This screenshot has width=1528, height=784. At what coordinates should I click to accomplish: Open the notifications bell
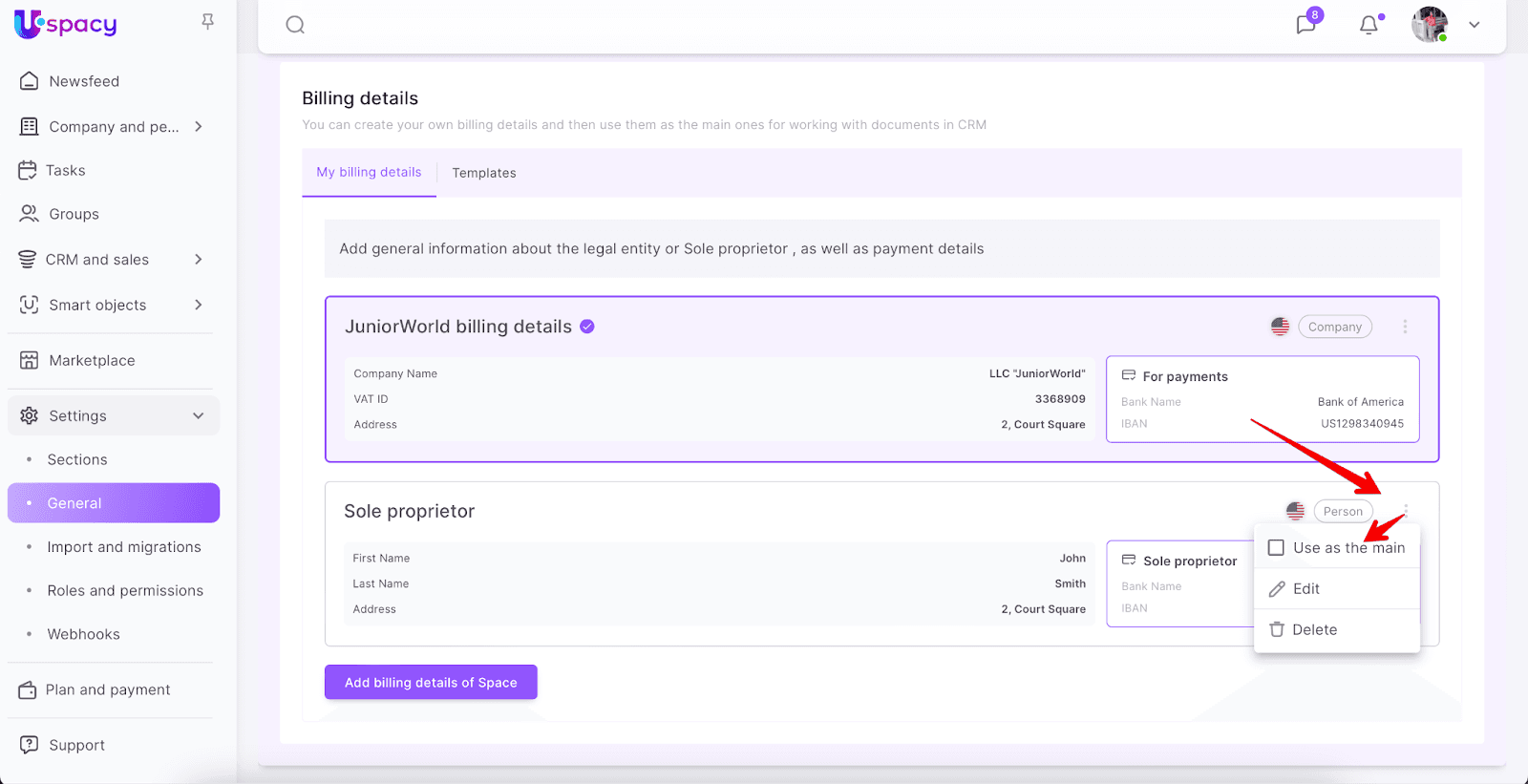pyautogui.click(x=1369, y=25)
